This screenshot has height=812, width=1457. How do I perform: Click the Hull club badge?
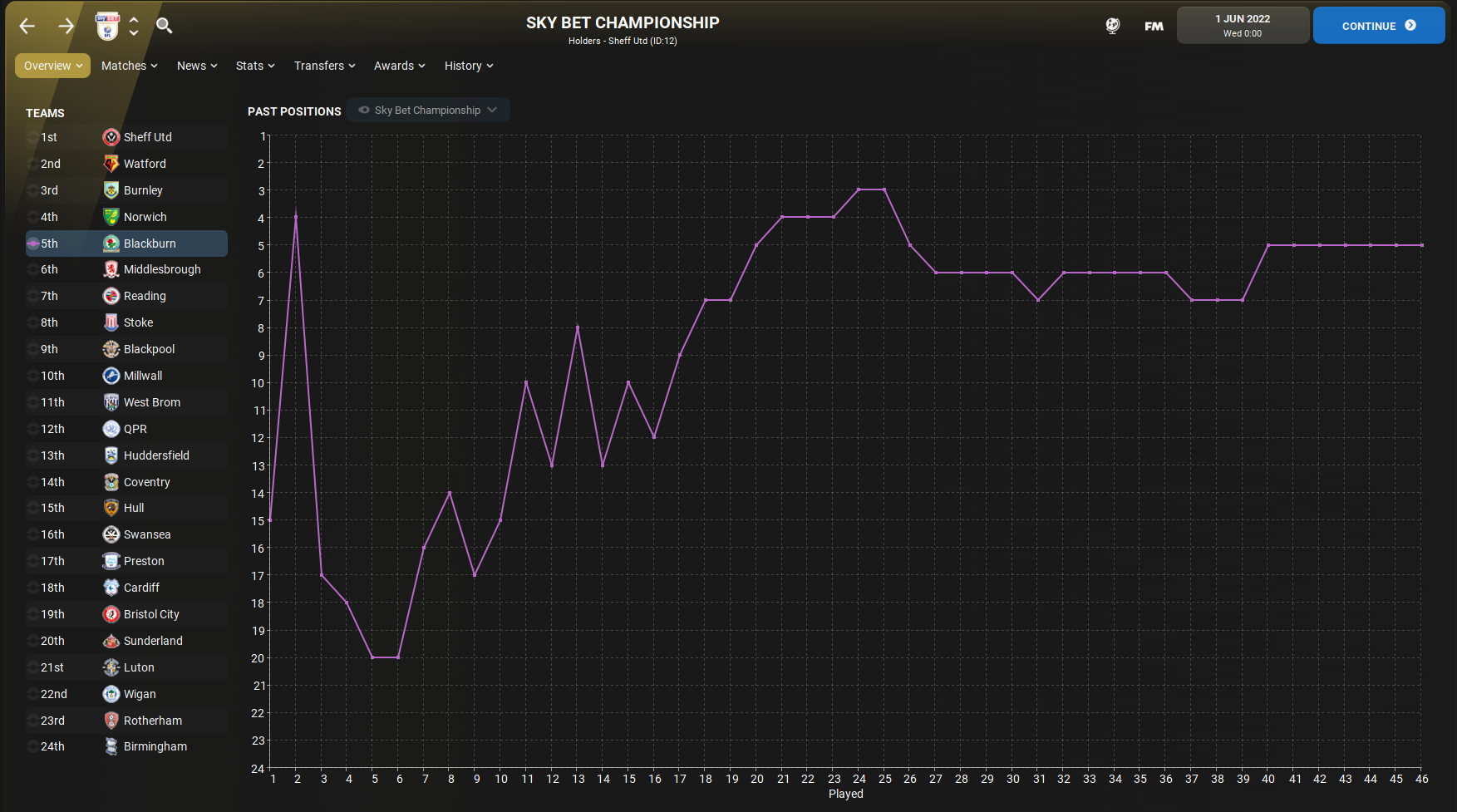pyautogui.click(x=111, y=508)
